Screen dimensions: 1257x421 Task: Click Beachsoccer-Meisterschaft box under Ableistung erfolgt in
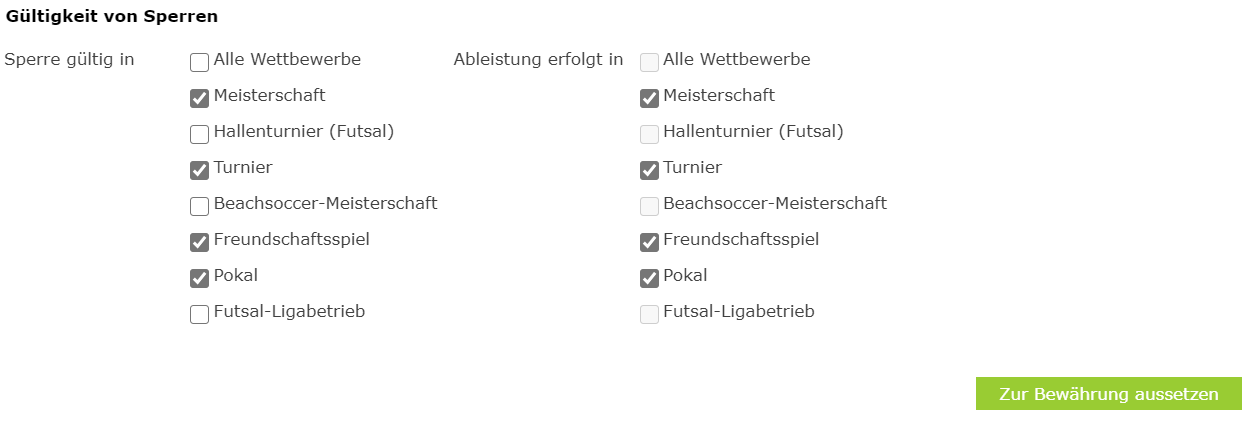[x=649, y=206]
